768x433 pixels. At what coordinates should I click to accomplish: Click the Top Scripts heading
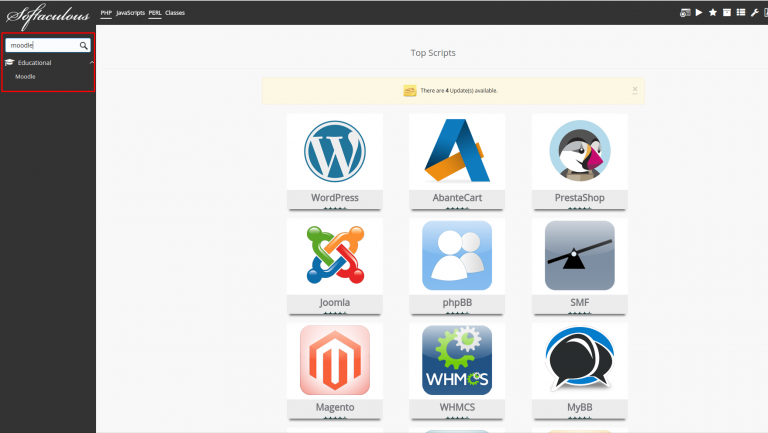click(433, 53)
